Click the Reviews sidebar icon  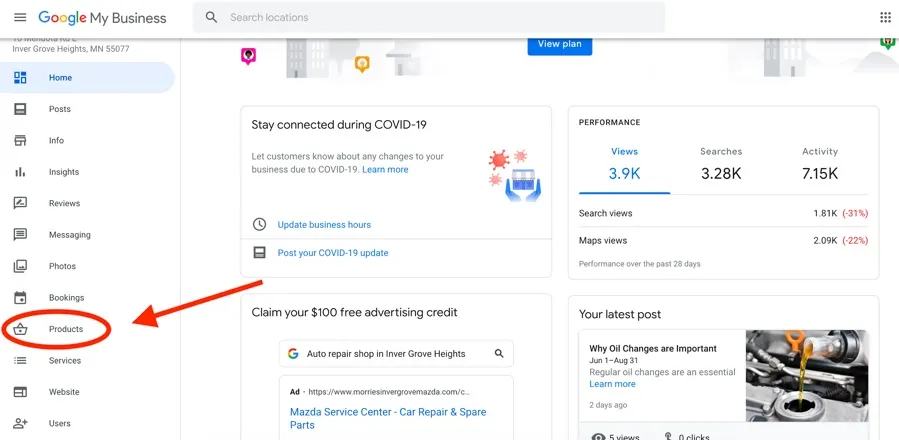[20, 203]
